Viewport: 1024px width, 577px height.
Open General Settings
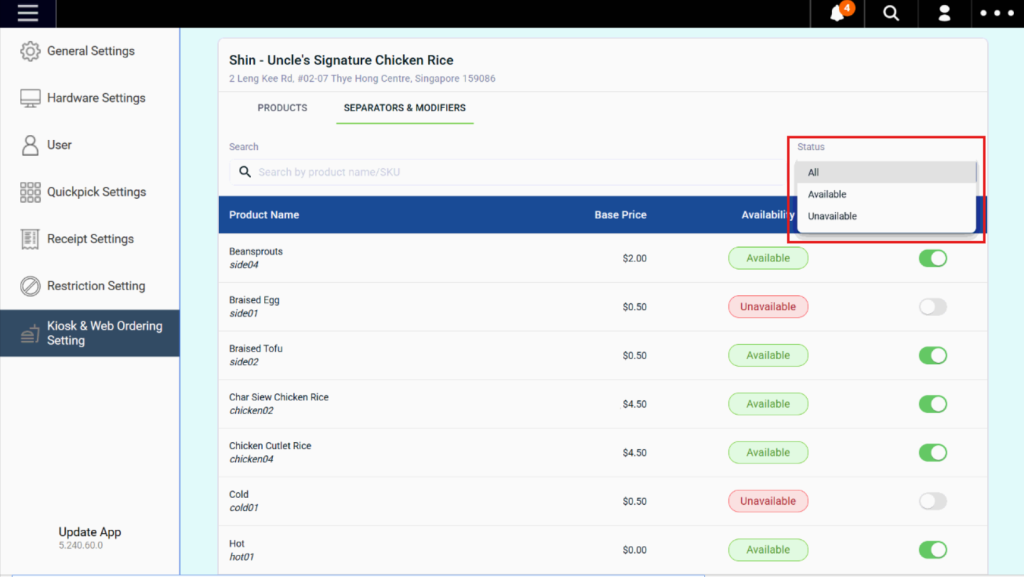(x=90, y=51)
